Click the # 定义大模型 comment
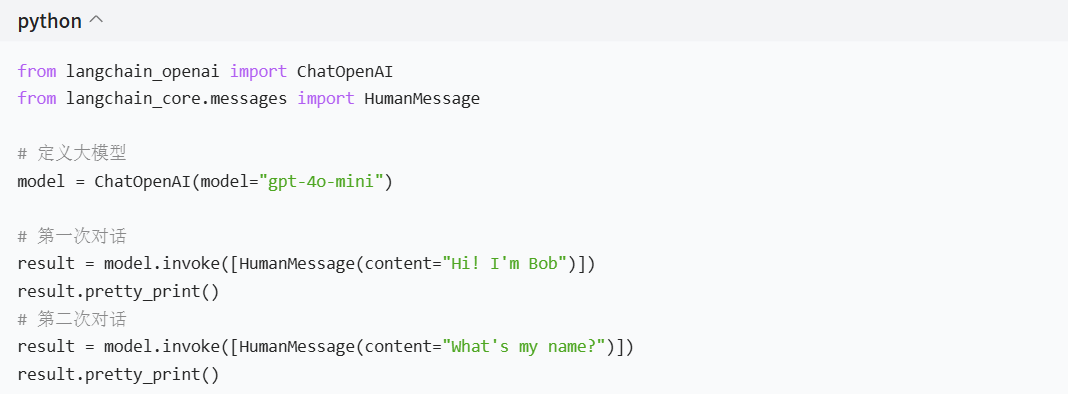This screenshot has width=1068, height=394. tap(72, 153)
